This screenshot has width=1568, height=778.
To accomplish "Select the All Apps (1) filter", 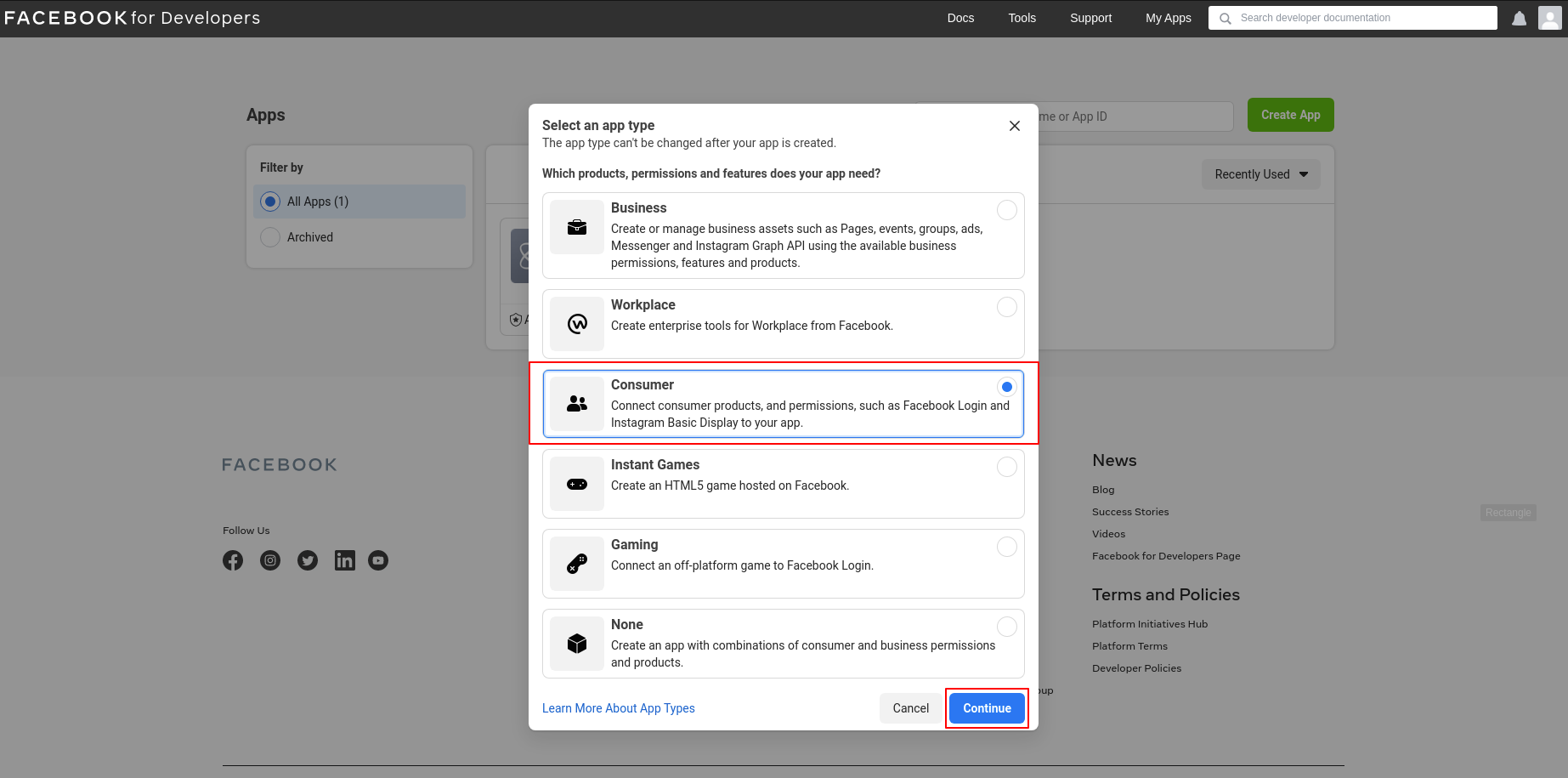I will click(x=359, y=202).
